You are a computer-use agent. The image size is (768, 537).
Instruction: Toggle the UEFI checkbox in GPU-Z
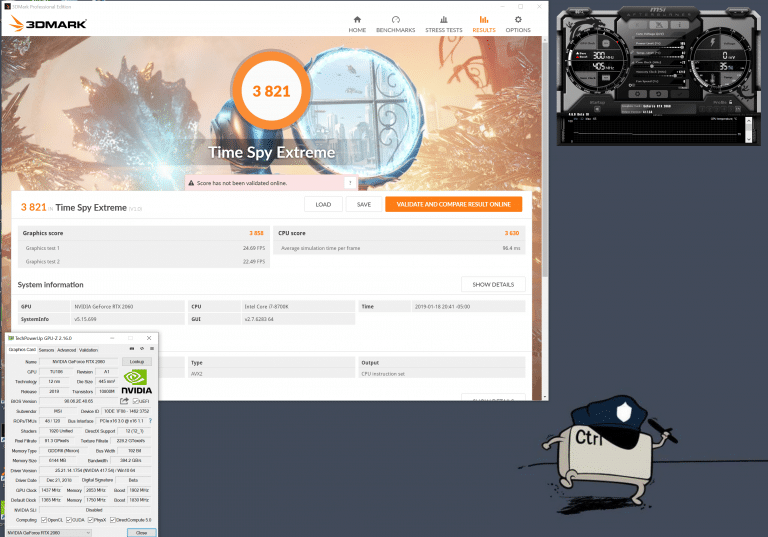tap(135, 401)
